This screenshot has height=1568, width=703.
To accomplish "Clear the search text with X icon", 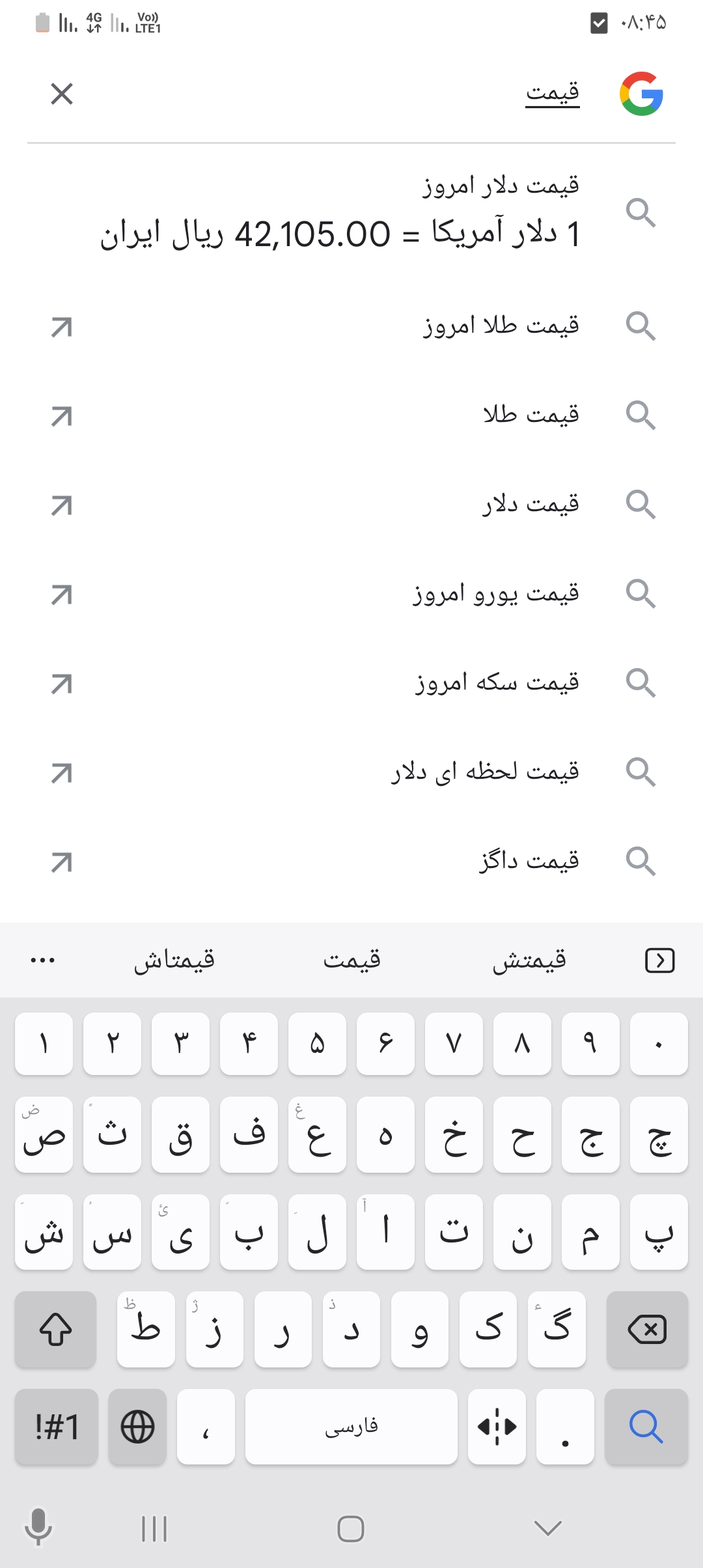I will pos(62,94).
